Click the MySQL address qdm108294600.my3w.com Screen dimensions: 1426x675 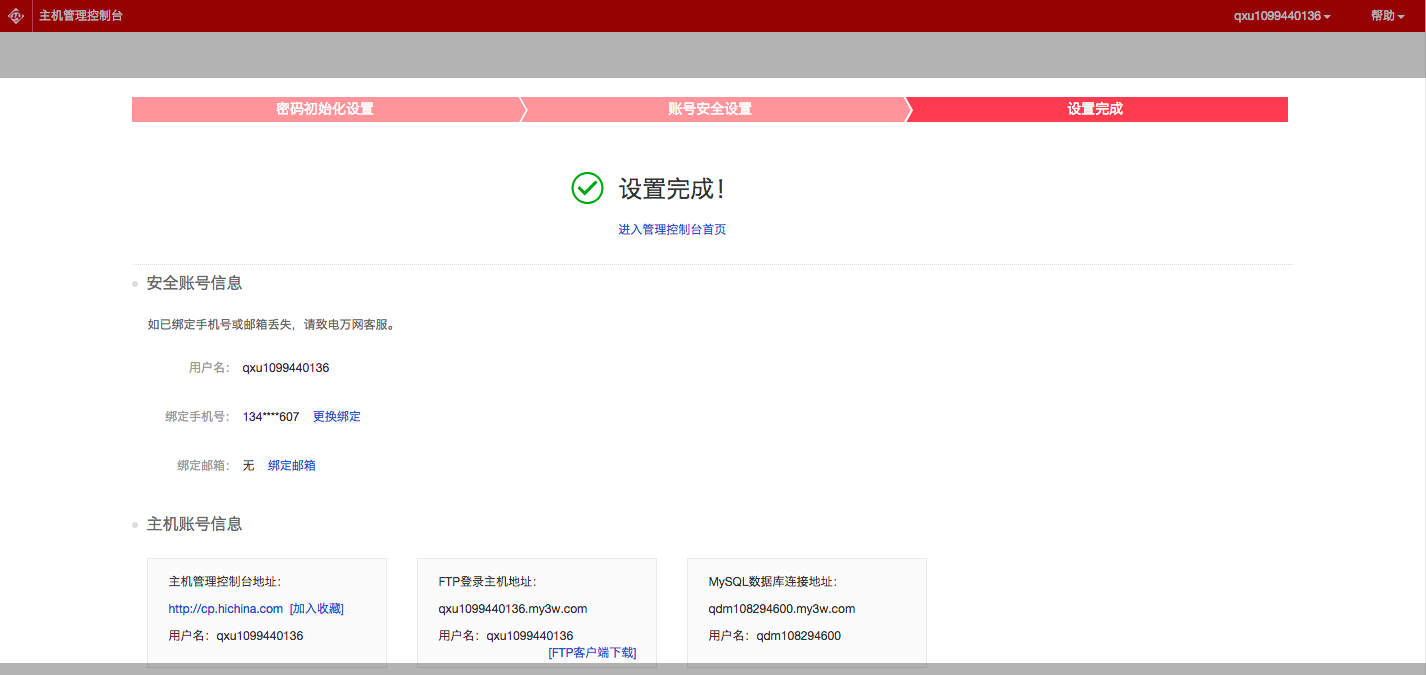[x=782, y=608]
